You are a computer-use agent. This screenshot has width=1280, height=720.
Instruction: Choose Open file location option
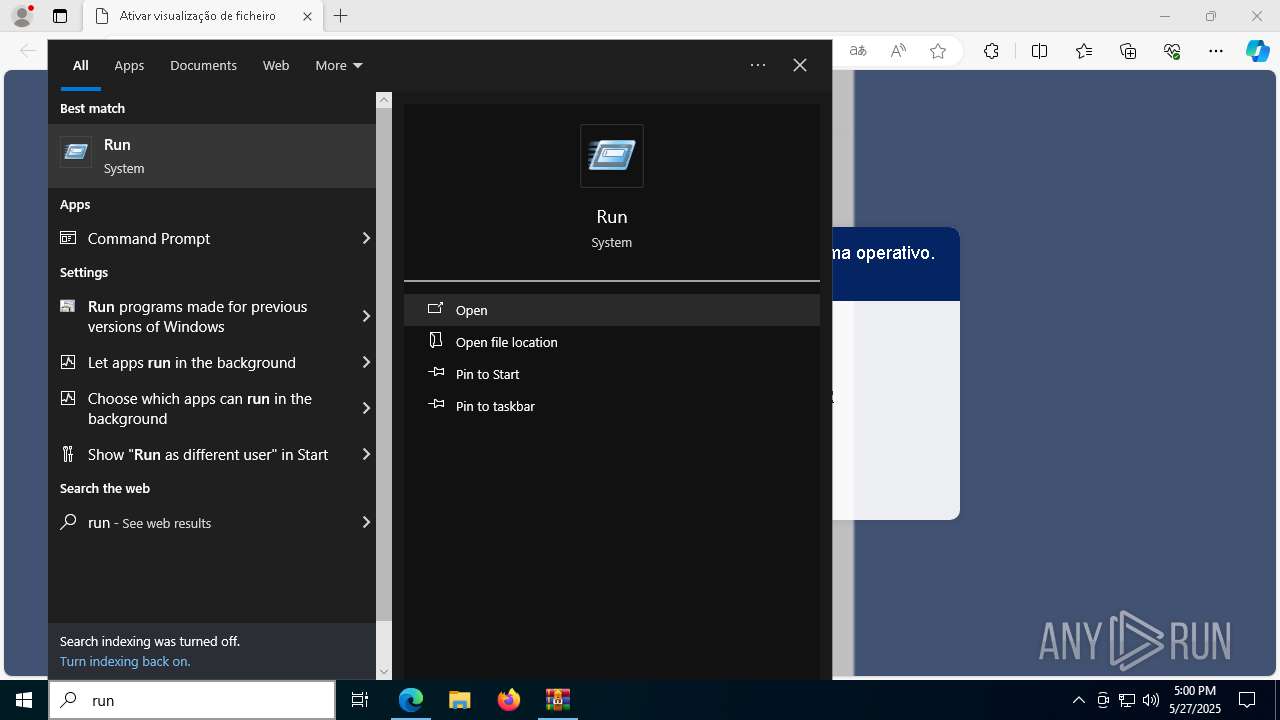[612, 342]
